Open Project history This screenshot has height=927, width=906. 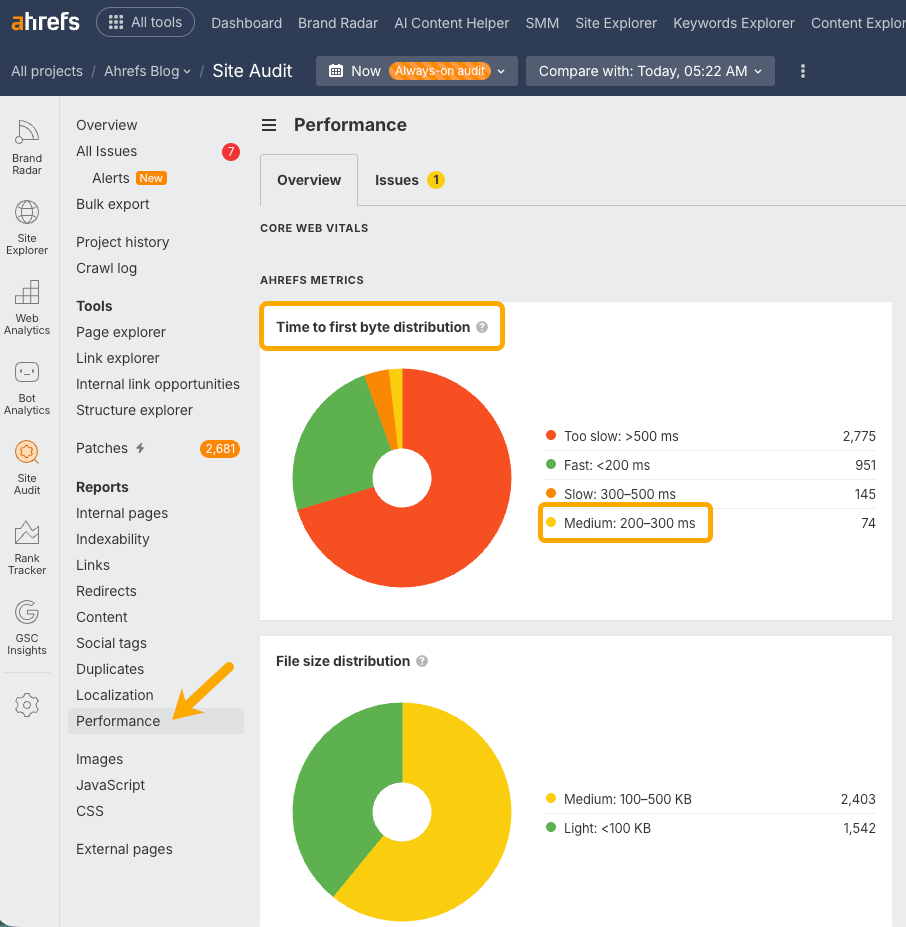click(x=122, y=242)
